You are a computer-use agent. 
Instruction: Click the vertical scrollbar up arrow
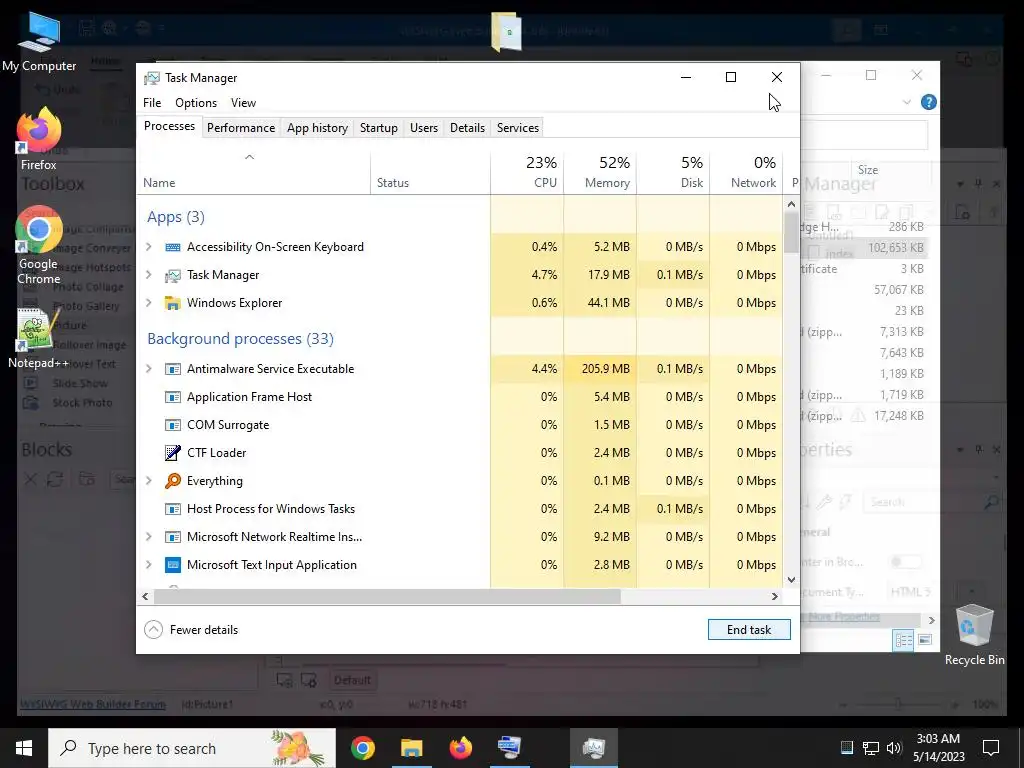point(792,204)
